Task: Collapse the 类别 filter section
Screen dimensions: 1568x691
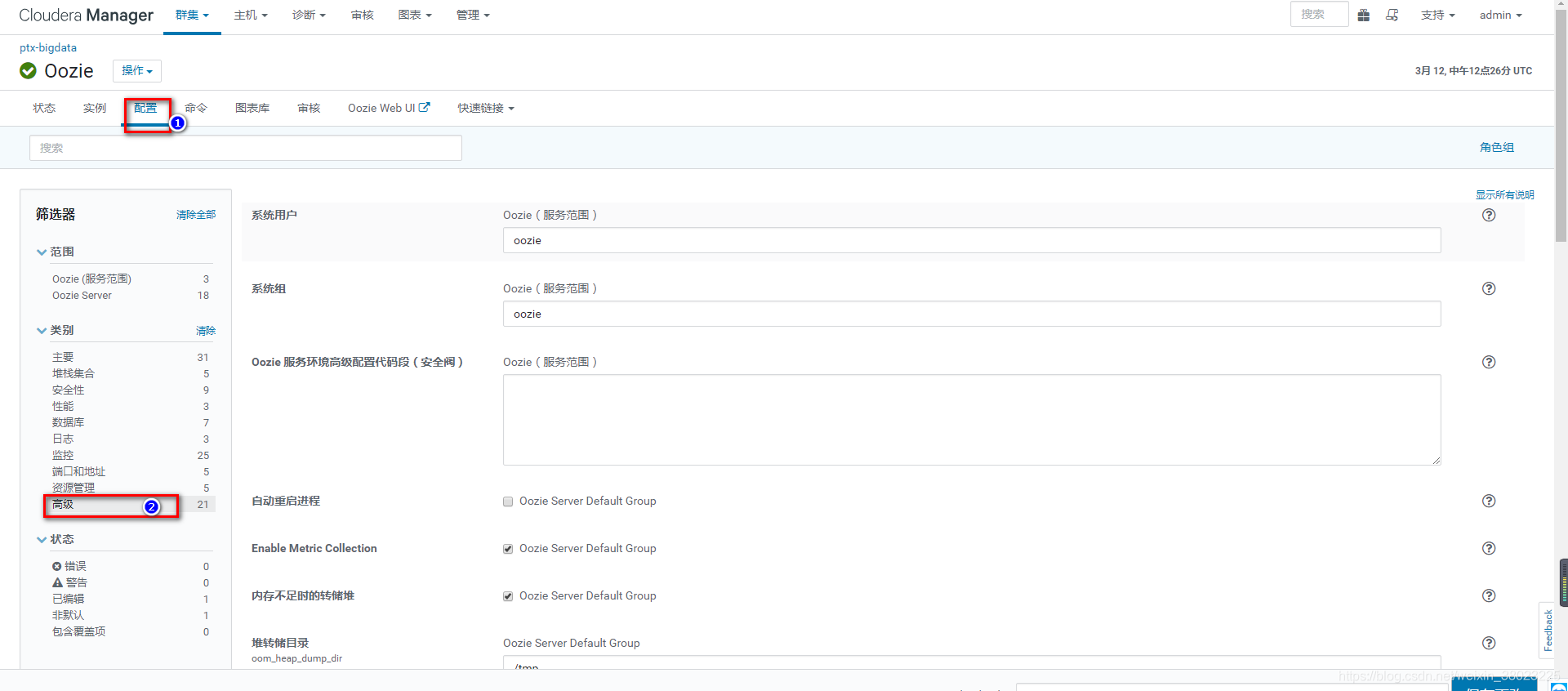Action: tap(56, 330)
